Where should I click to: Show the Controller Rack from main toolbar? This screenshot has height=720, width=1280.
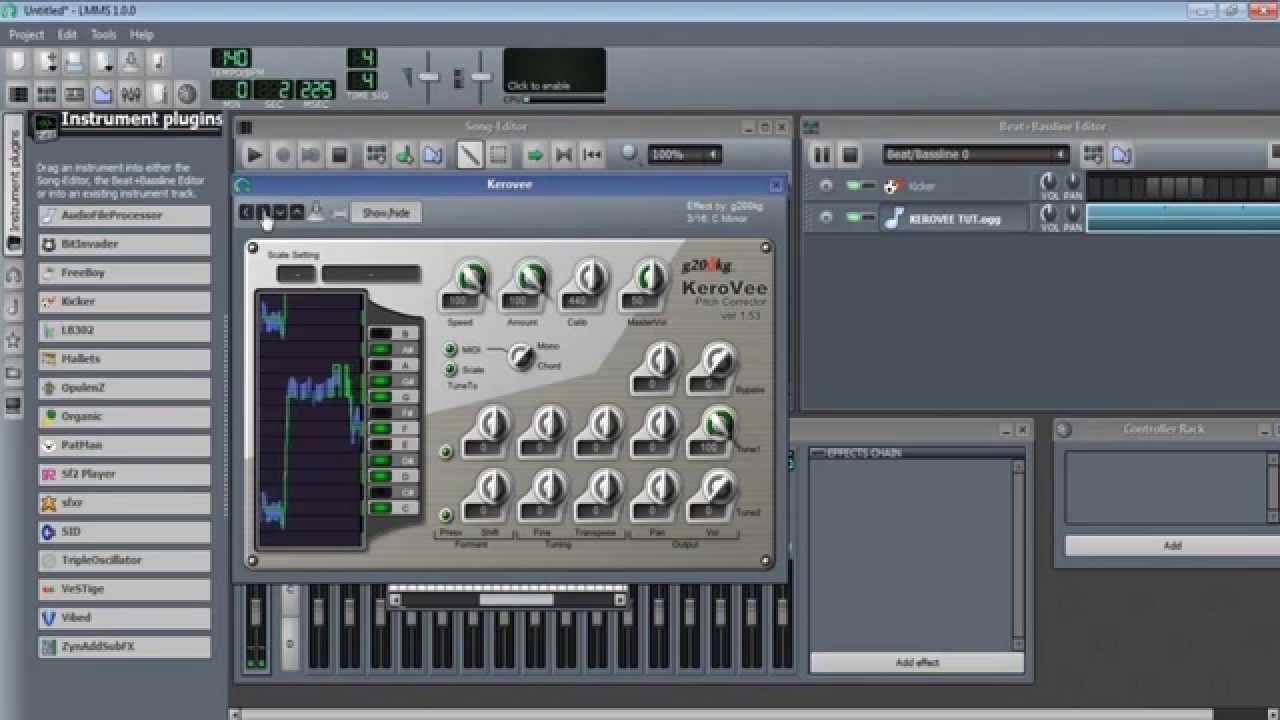187,94
